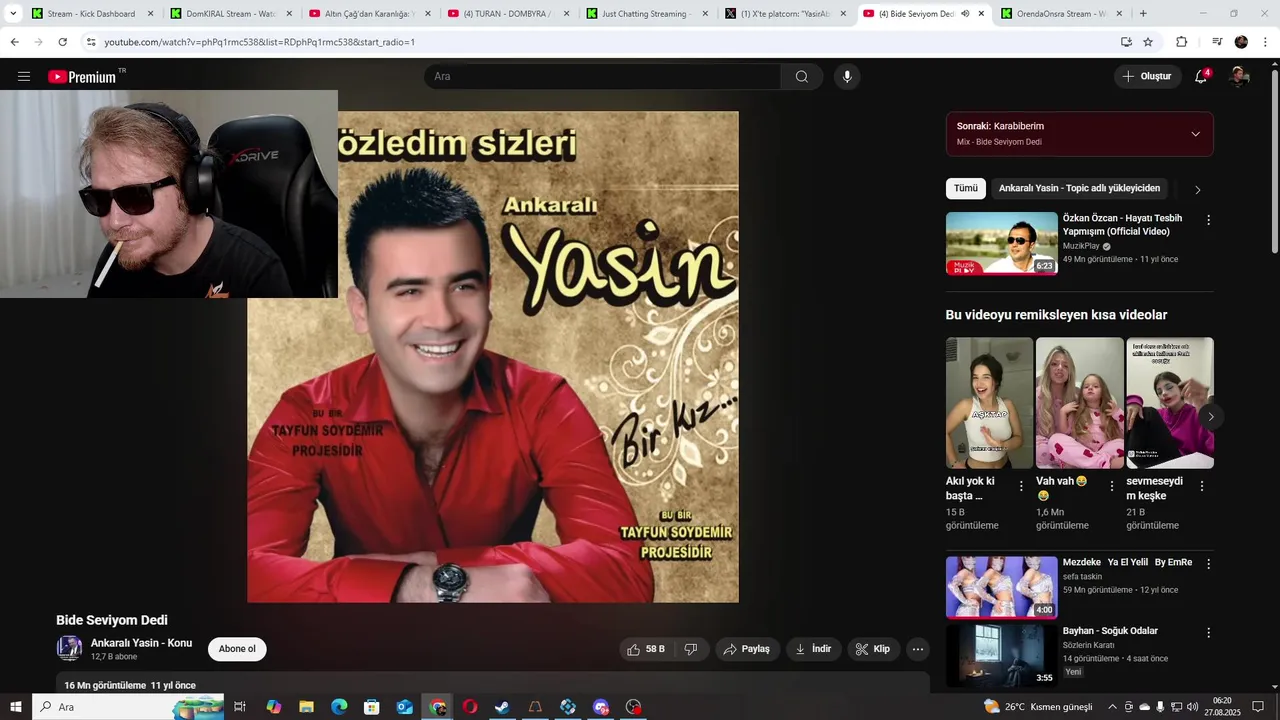Open File Explorer from taskbar
Screen dimensions: 1280x720
[x=306, y=707]
